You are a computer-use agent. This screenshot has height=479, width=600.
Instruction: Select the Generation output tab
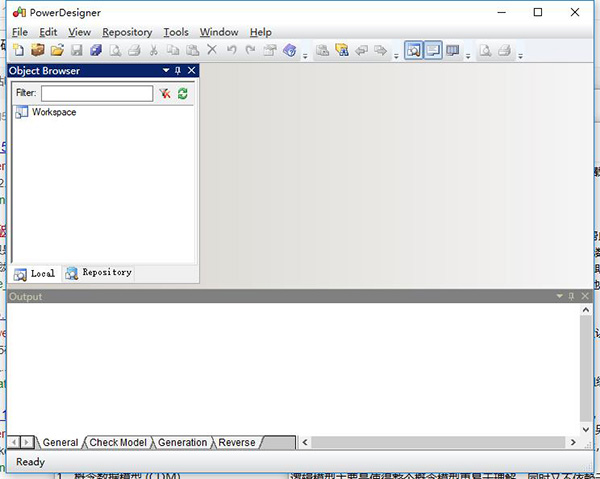coord(183,443)
